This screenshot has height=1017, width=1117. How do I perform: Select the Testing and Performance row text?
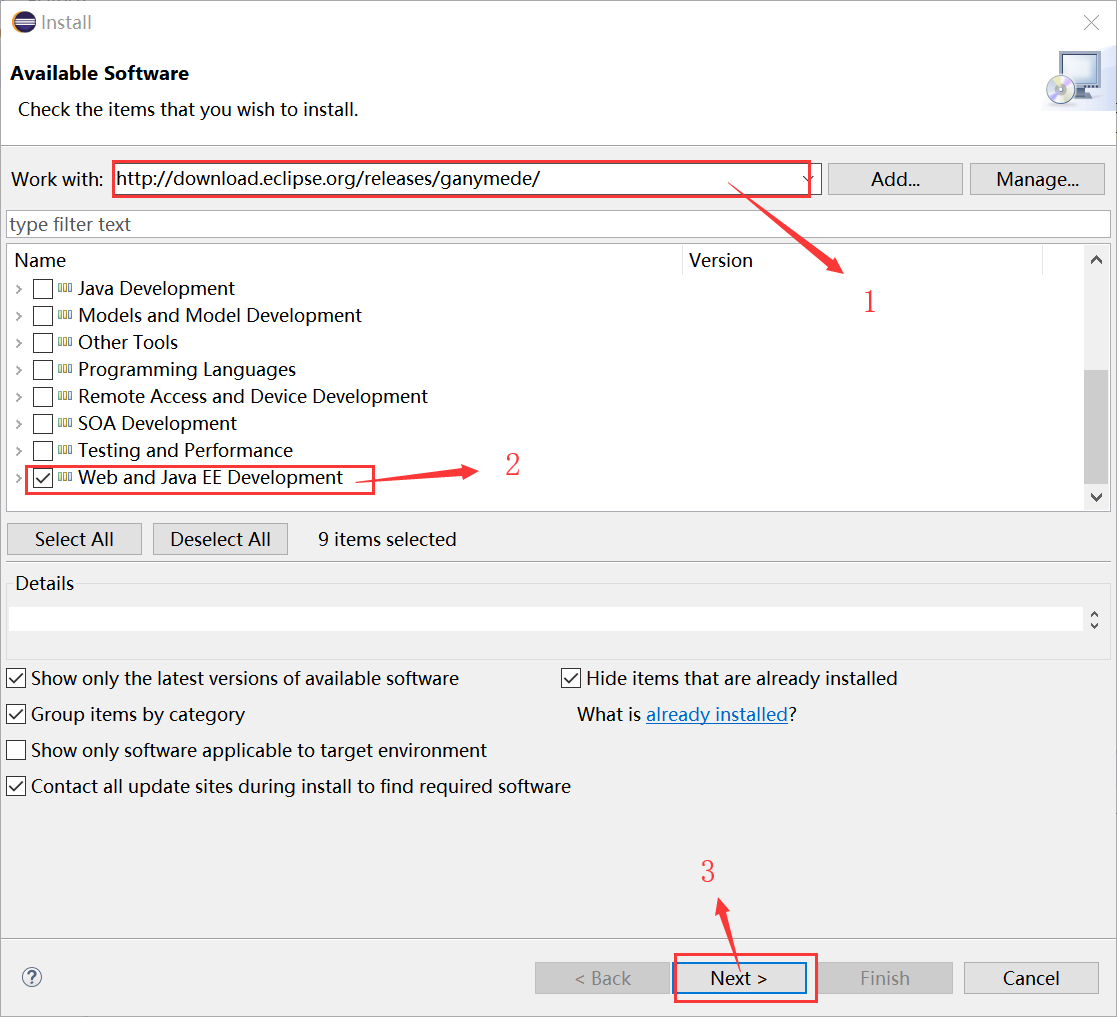tap(185, 451)
